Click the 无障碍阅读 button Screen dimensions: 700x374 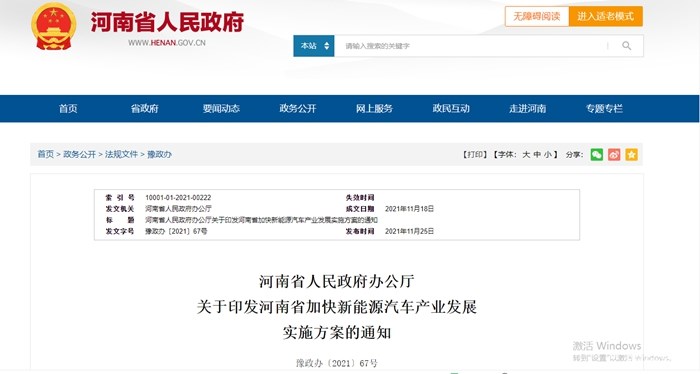(537, 17)
